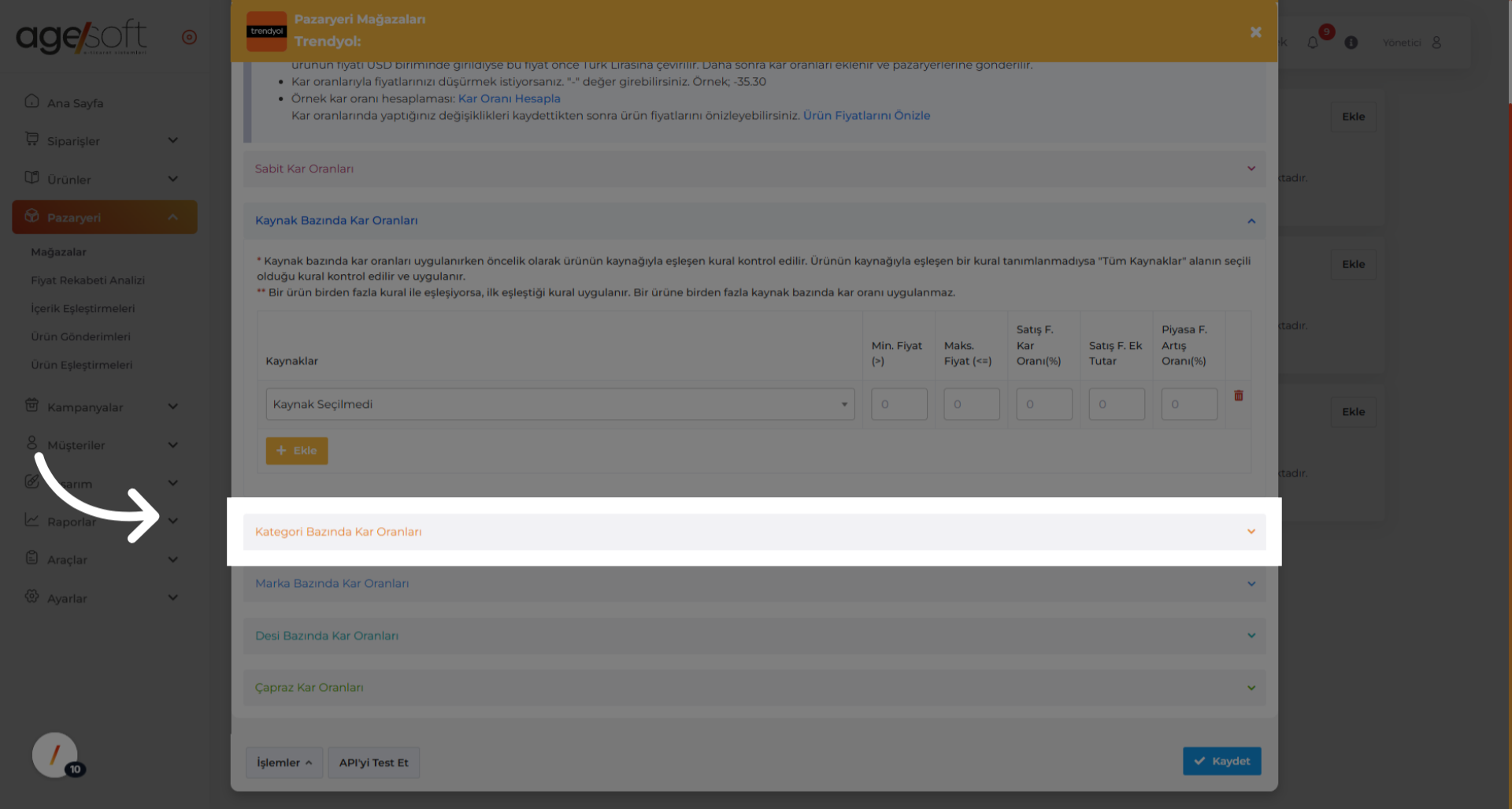Image resolution: width=1512 pixels, height=809 pixels.
Task: Open the notifications bell icon
Action: pos(1313,43)
